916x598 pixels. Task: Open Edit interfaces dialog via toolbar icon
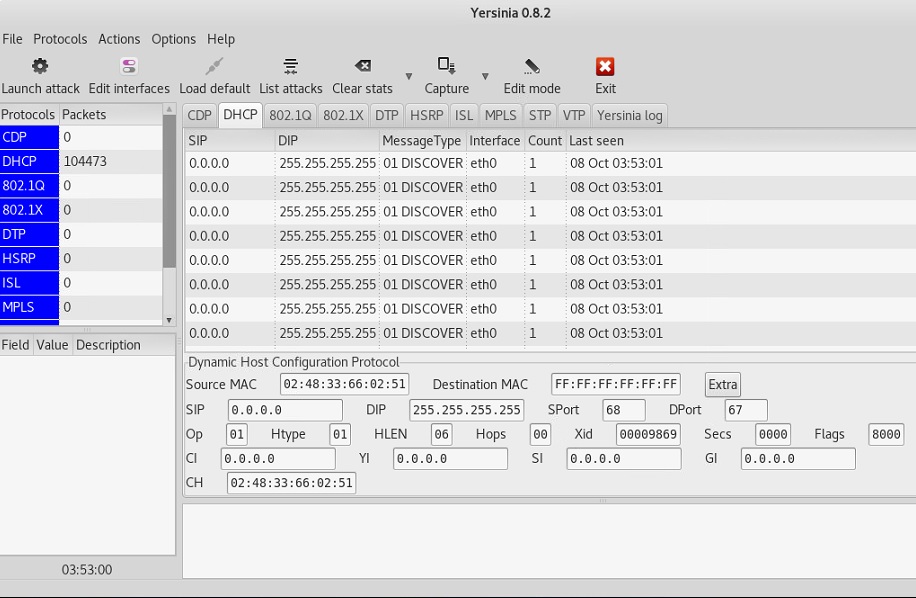coord(128,64)
